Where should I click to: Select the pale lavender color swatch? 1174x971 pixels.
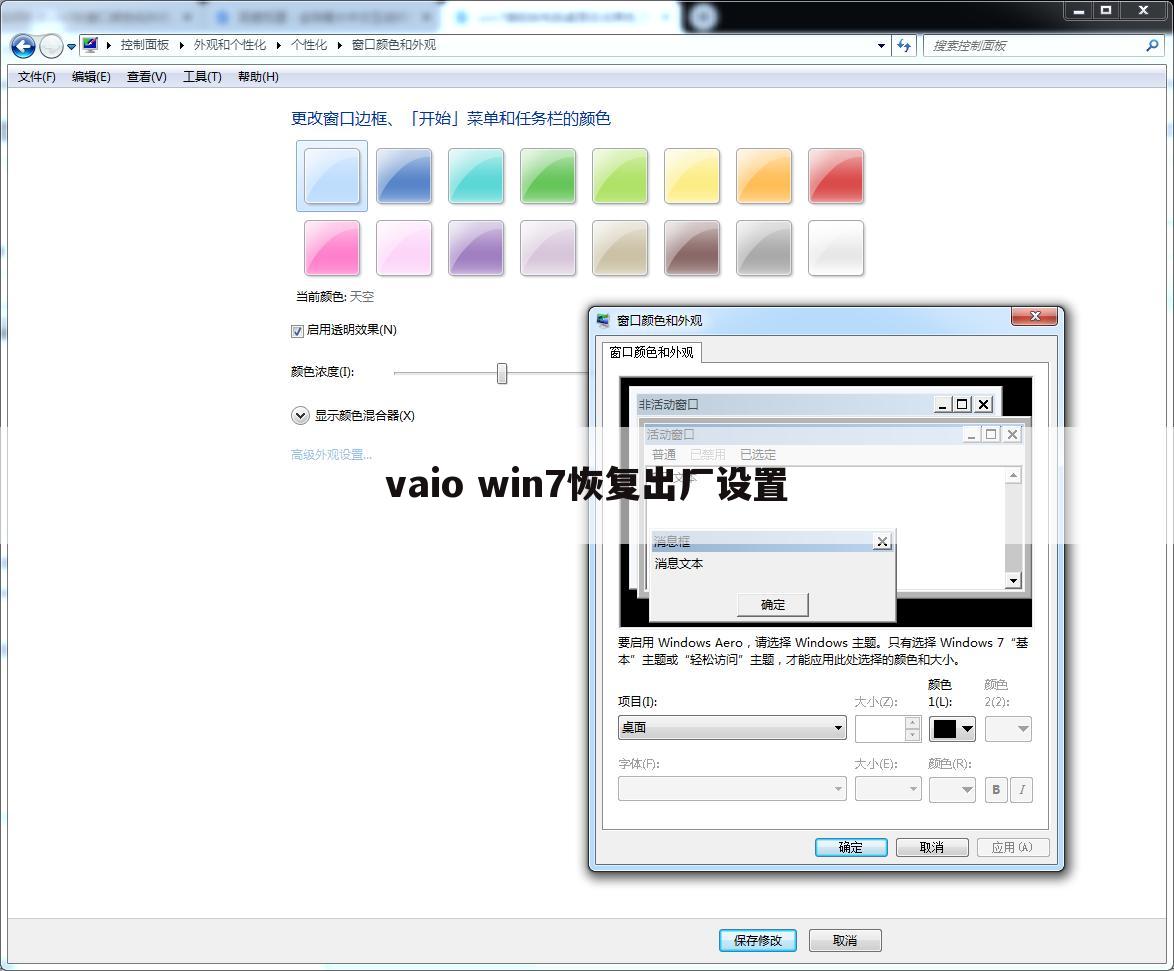(x=548, y=248)
